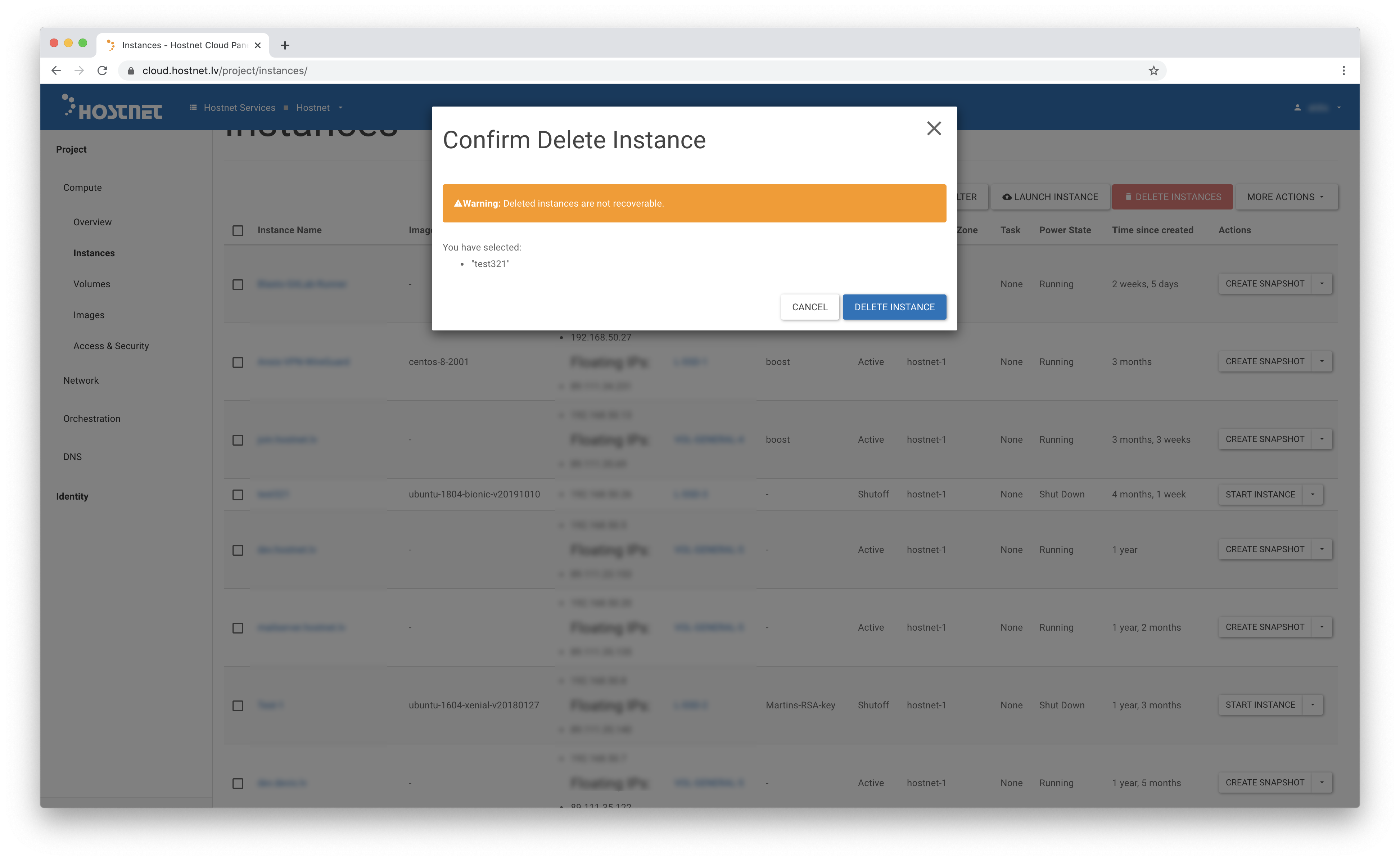Check the centos-8-2001 instance row checkbox
The image size is (1400, 861).
[x=238, y=362]
